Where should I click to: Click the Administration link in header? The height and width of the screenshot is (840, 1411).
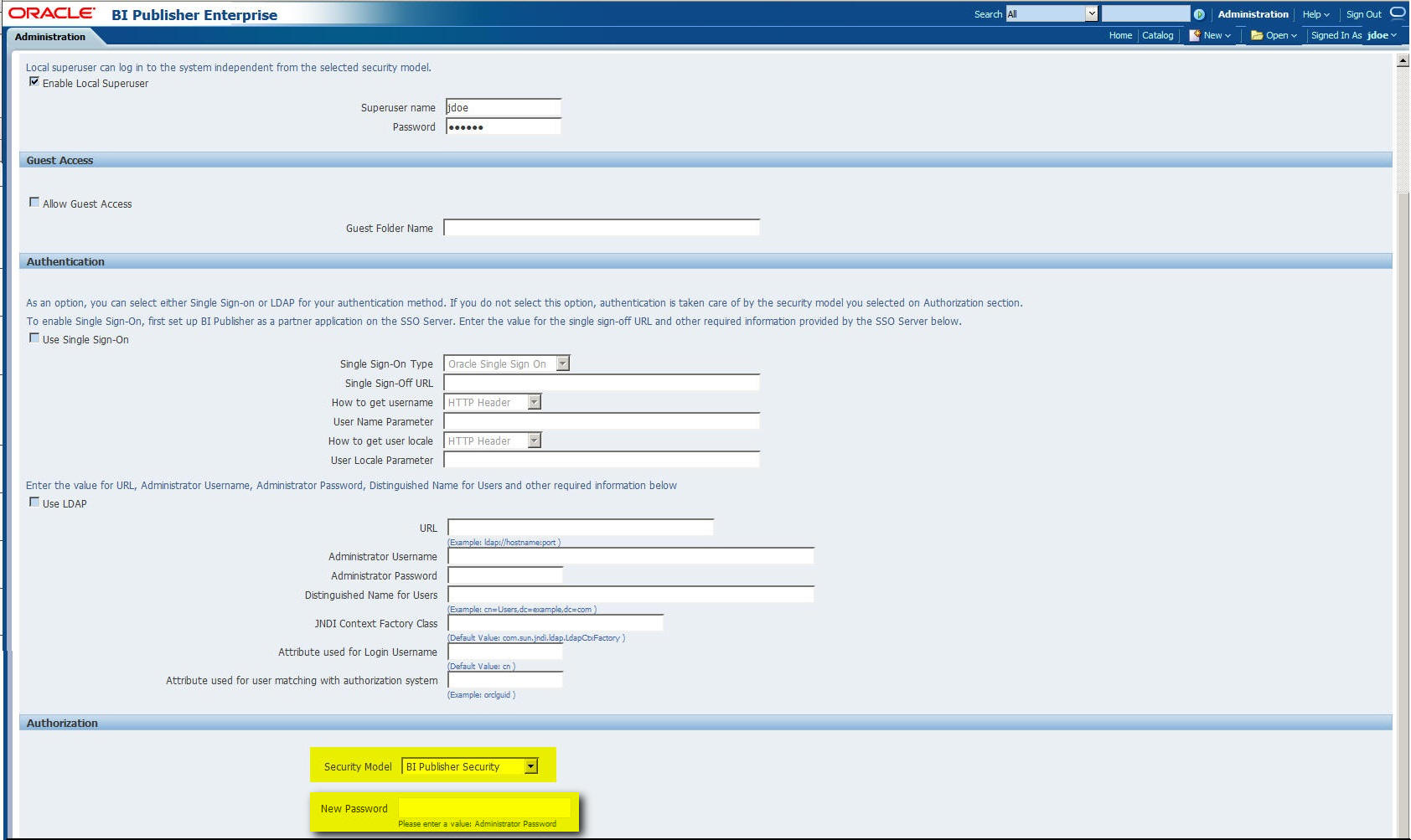(x=1253, y=14)
